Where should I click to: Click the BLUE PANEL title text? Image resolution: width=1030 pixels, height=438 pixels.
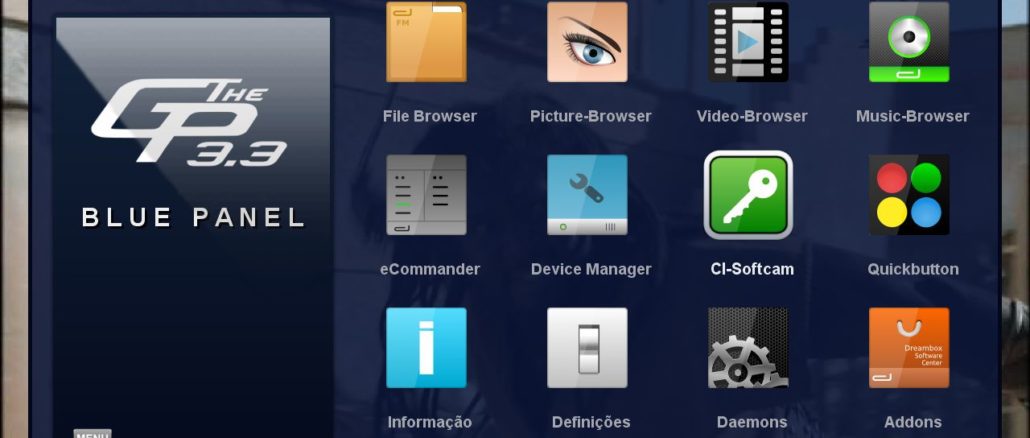tap(194, 217)
